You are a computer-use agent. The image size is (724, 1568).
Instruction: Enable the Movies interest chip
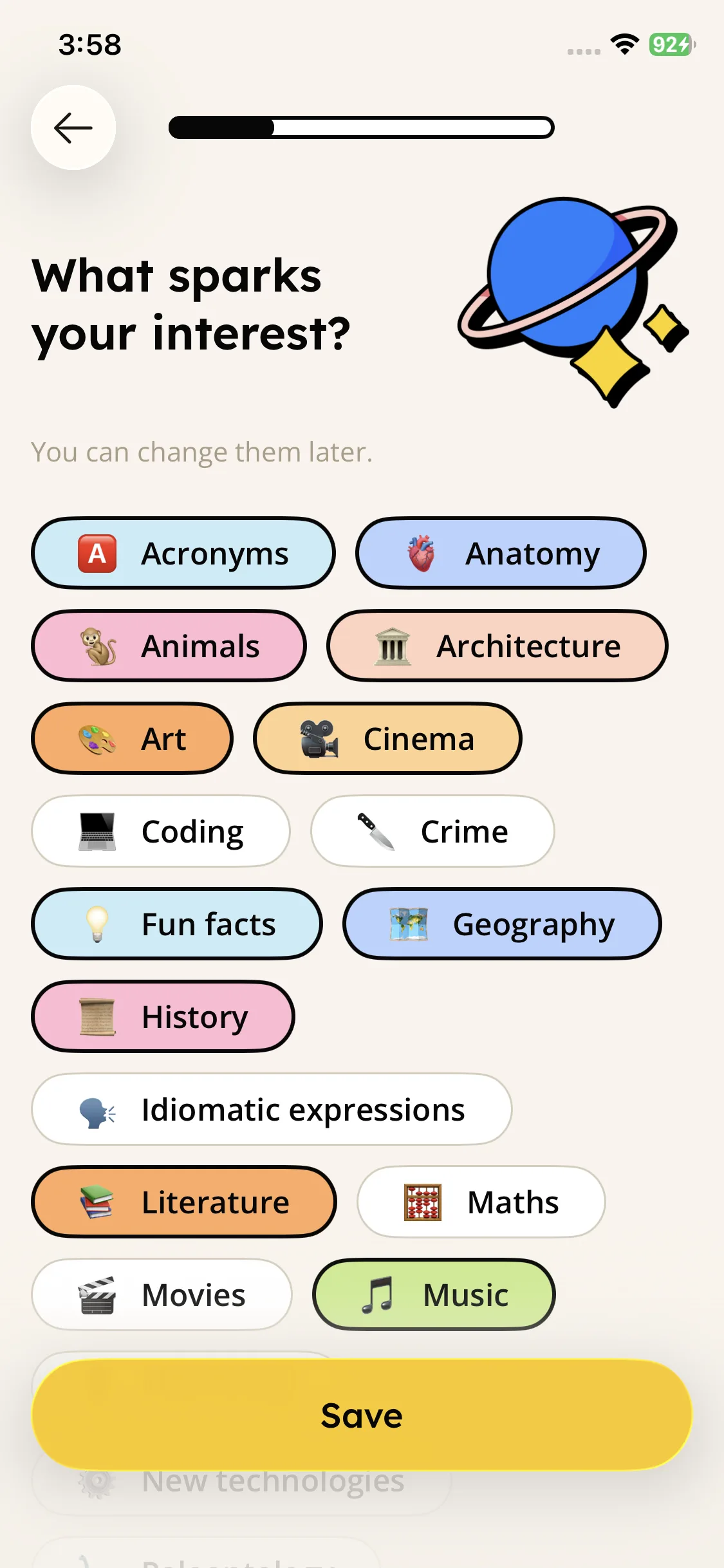point(162,1295)
